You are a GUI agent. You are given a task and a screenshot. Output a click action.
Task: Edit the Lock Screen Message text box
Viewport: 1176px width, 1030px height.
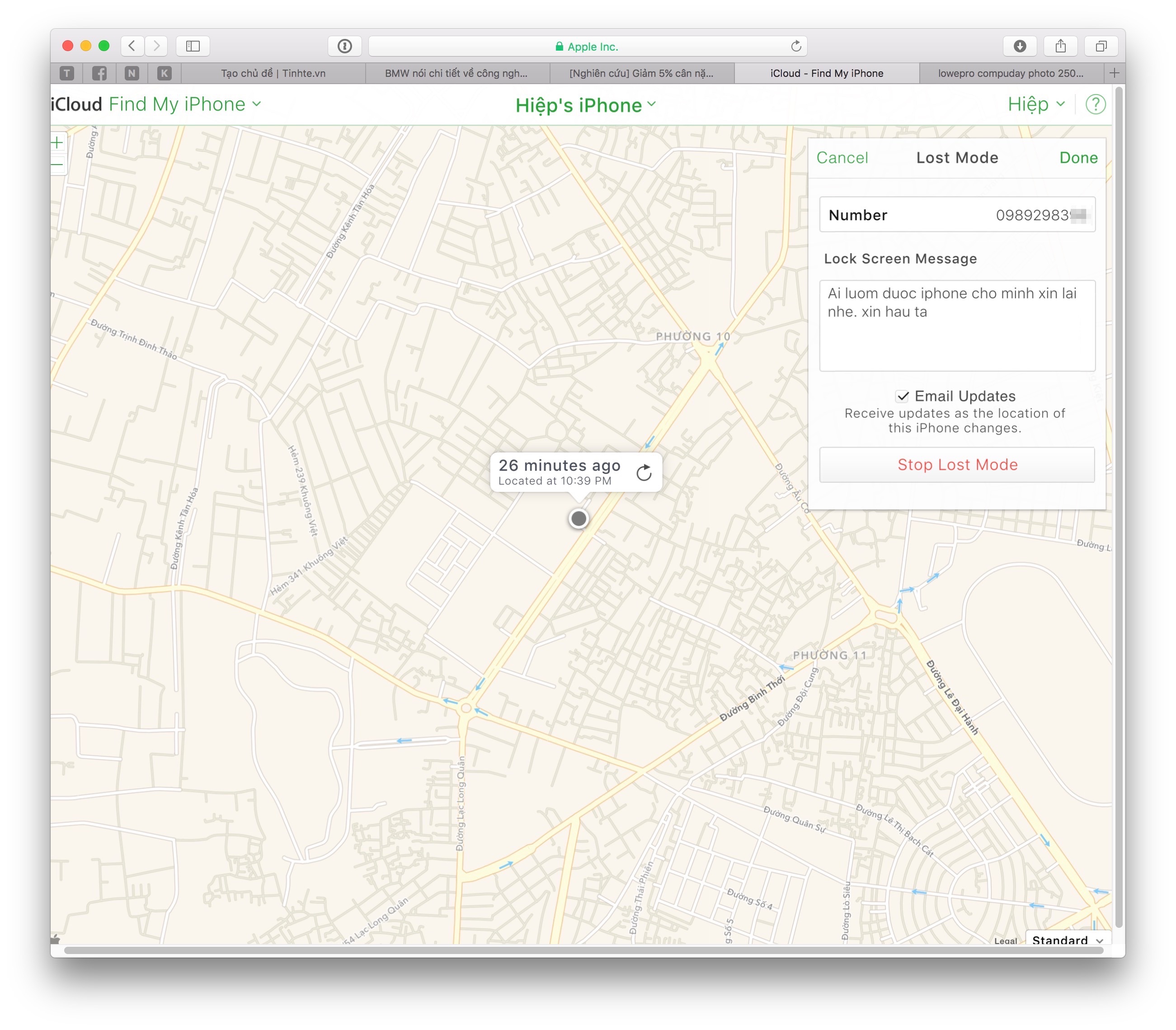point(957,326)
